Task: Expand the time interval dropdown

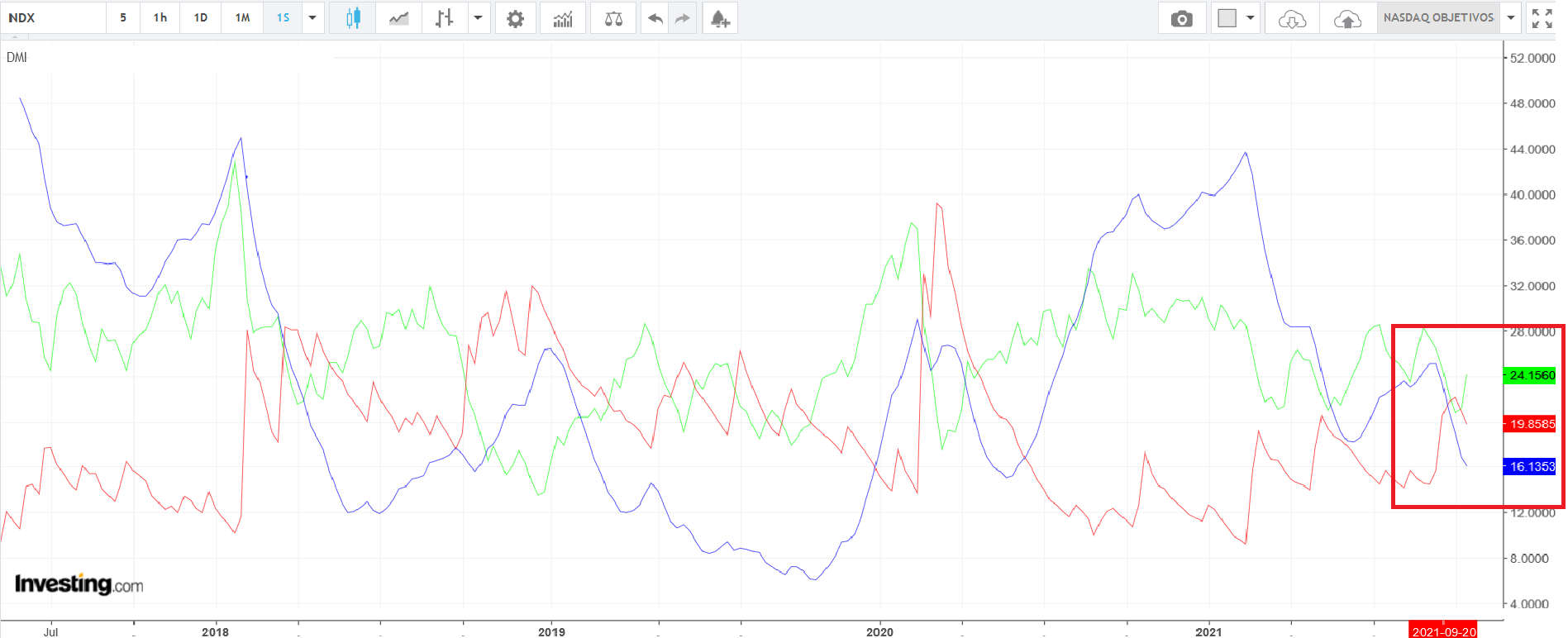Action: (312, 18)
